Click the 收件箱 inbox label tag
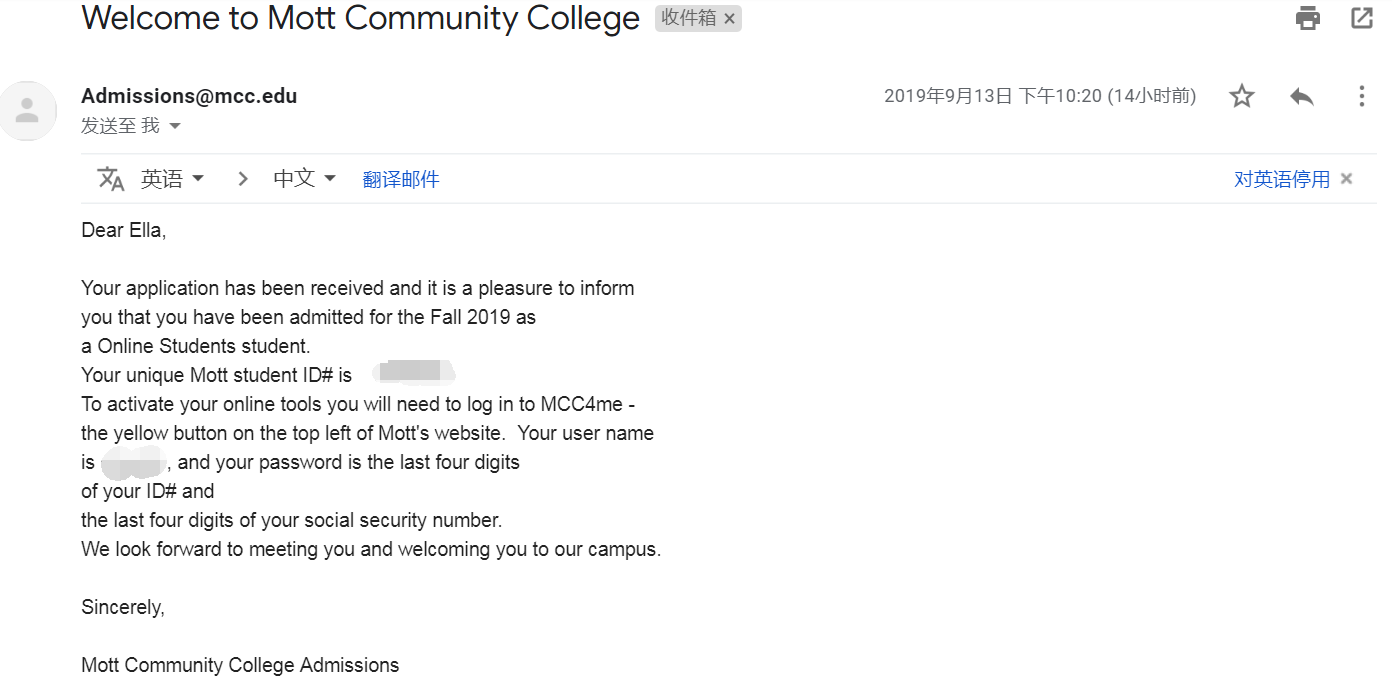 tap(688, 19)
